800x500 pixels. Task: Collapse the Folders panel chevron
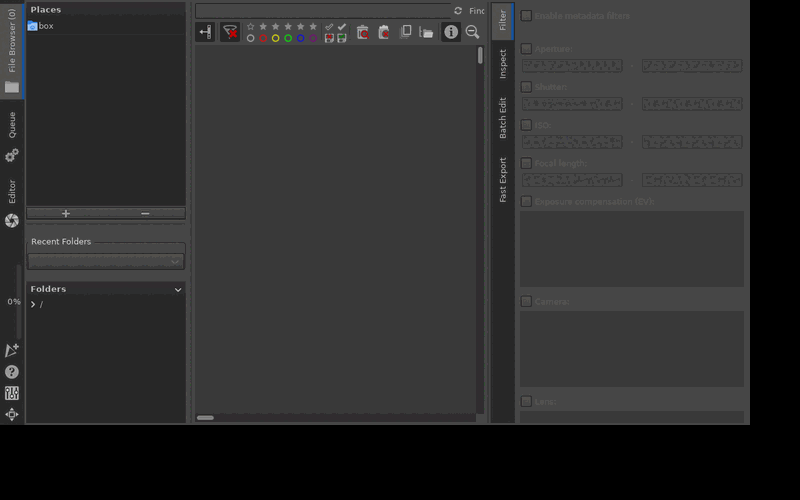[x=178, y=289]
